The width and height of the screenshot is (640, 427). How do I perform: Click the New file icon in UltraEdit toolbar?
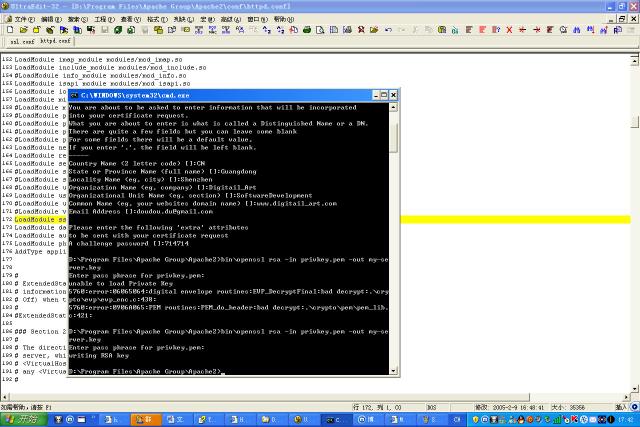(x=10, y=30)
